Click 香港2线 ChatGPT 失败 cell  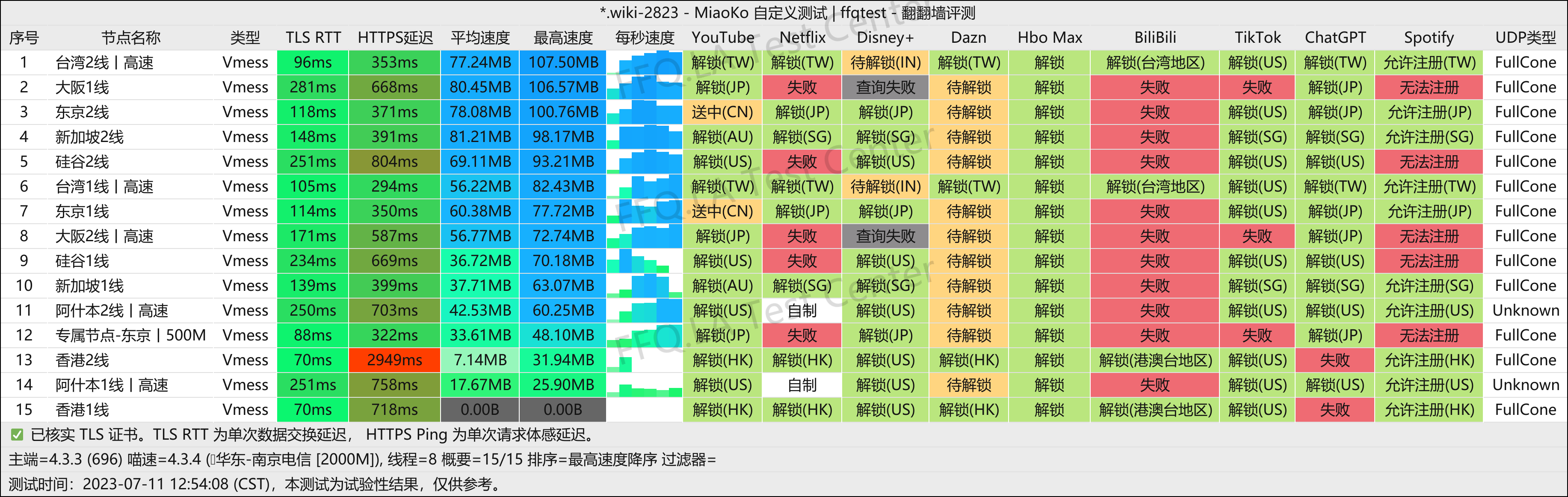coord(1335,360)
